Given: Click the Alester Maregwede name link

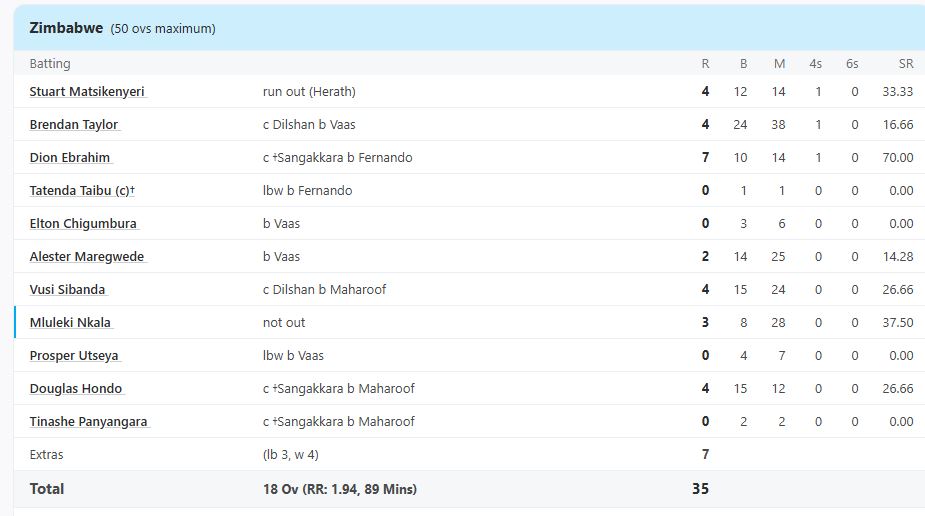Looking at the screenshot, I should (x=87, y=257).
